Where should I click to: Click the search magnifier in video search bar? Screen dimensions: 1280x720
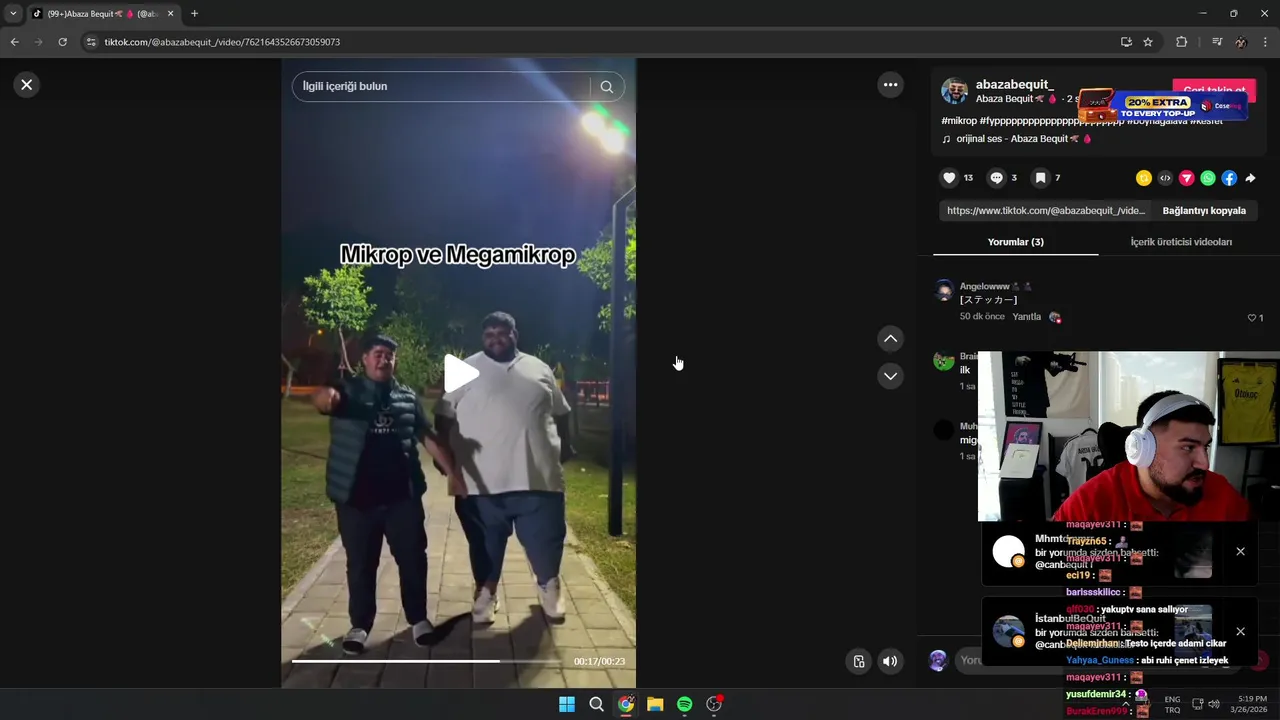tap(606, 86)
